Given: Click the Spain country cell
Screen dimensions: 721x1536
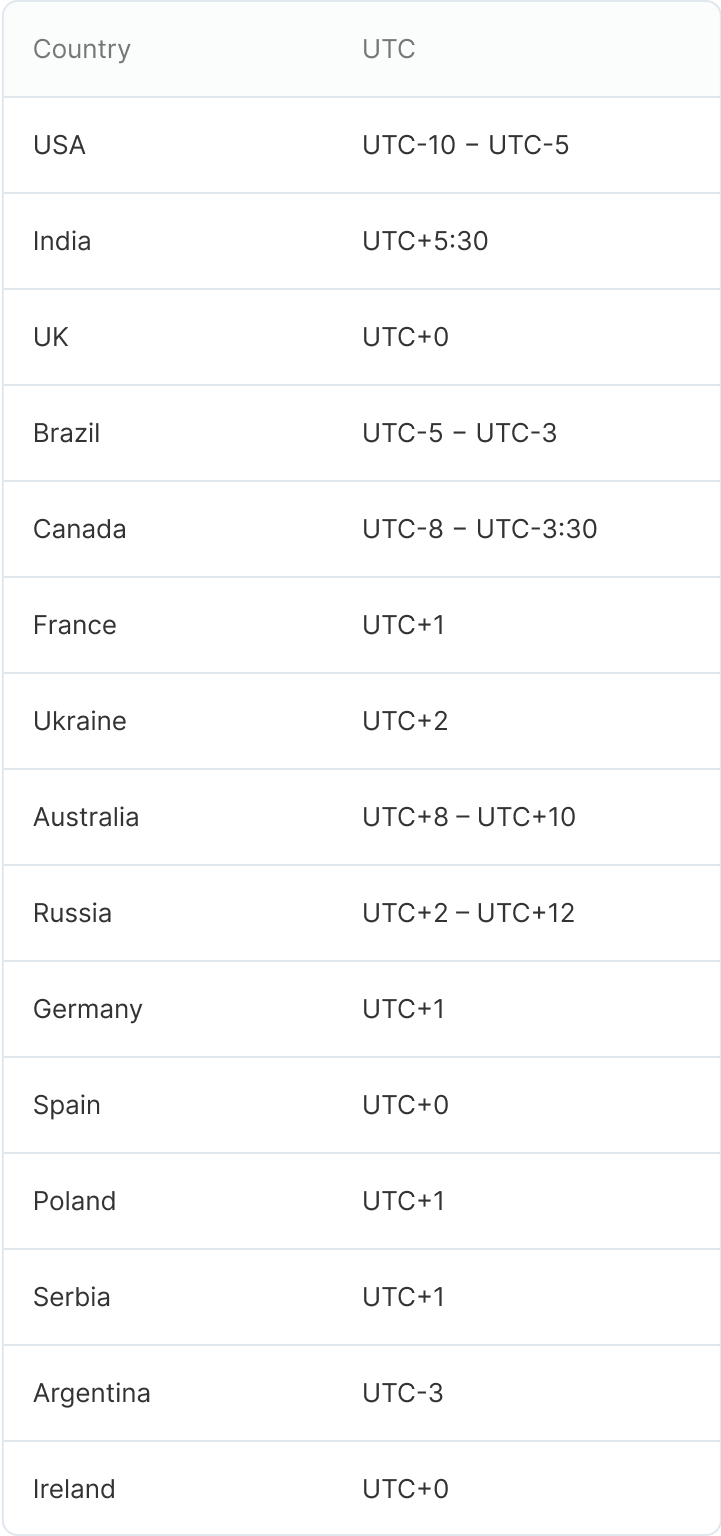Looking at the screenshot, I should [x=67, y=1105].
